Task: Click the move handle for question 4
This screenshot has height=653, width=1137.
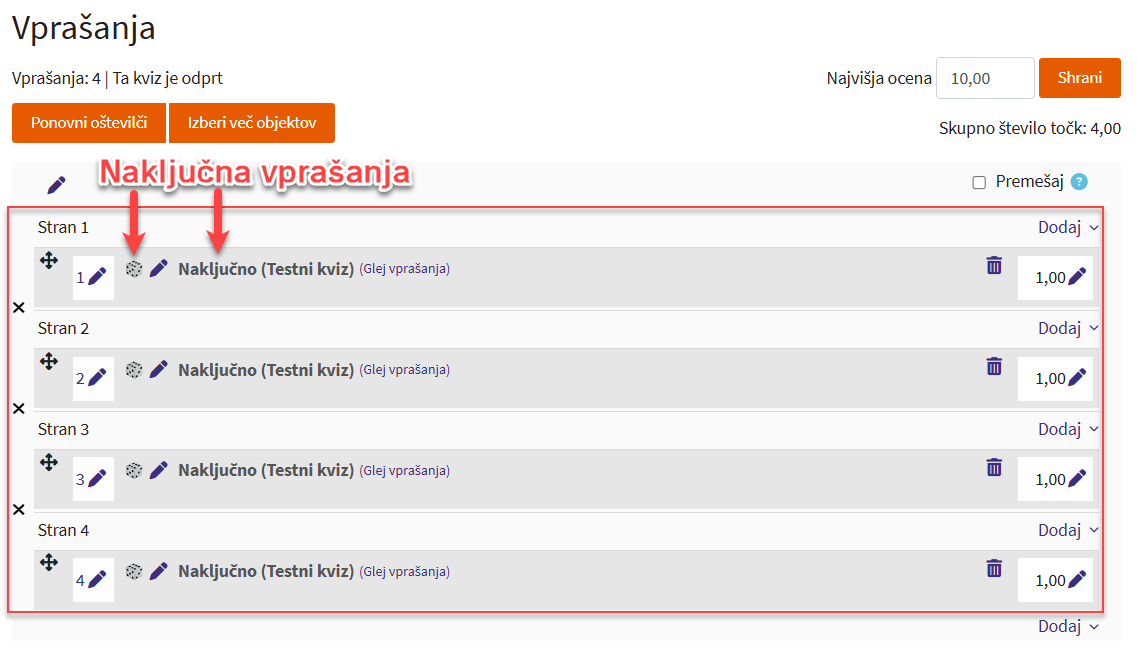Action: click(48, 563)
